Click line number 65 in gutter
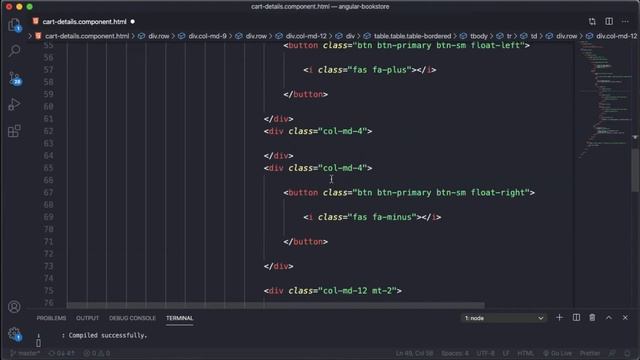640x360 pixels. click(48, 168)
